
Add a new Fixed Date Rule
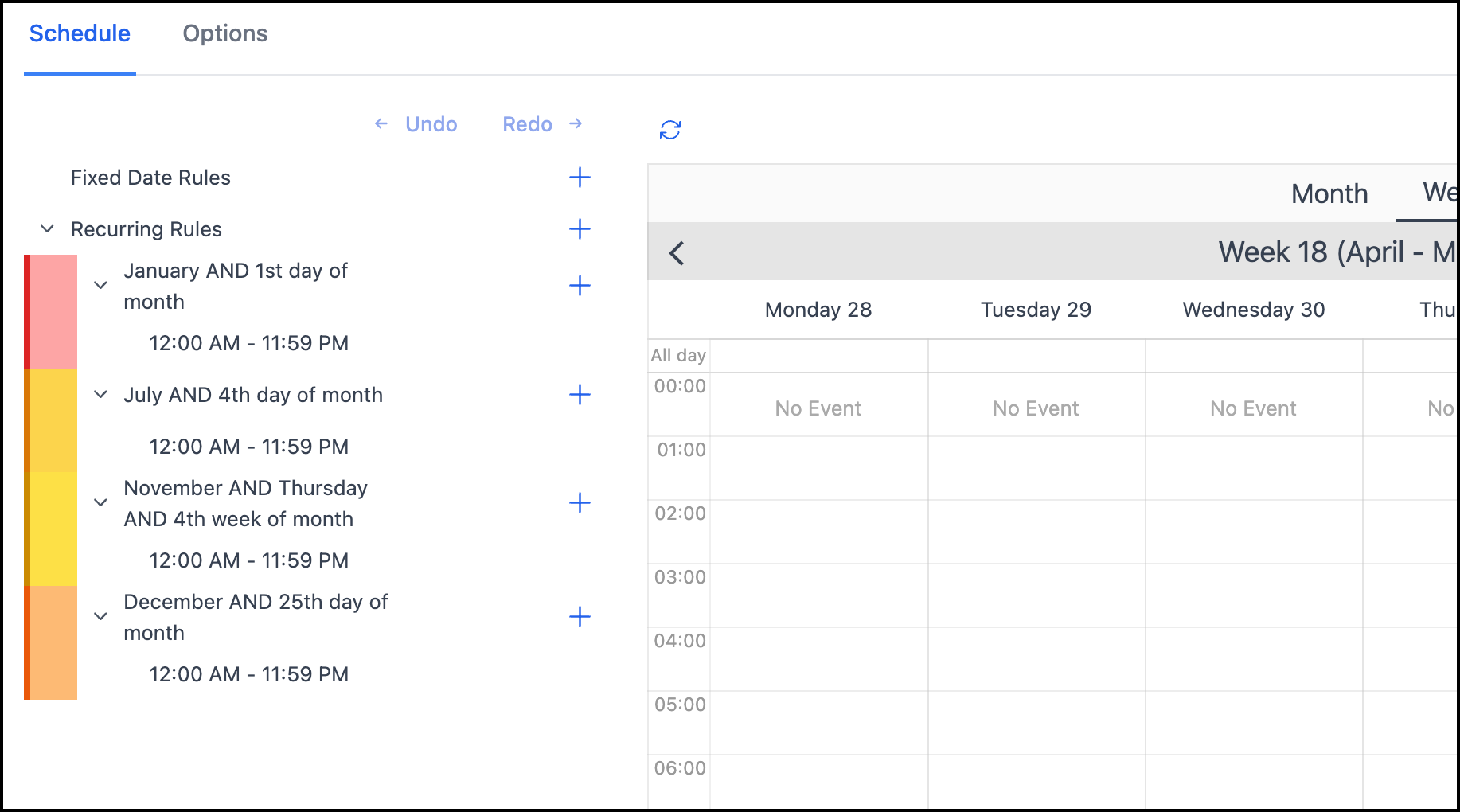click(580, 178)
